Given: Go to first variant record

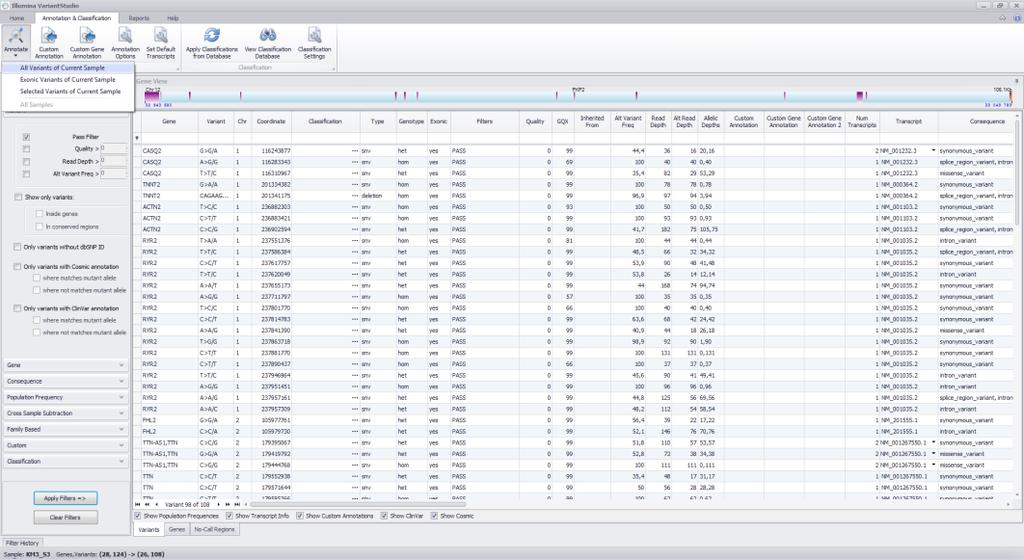Looking at the screenshot, I should click(x=138, y=504).
